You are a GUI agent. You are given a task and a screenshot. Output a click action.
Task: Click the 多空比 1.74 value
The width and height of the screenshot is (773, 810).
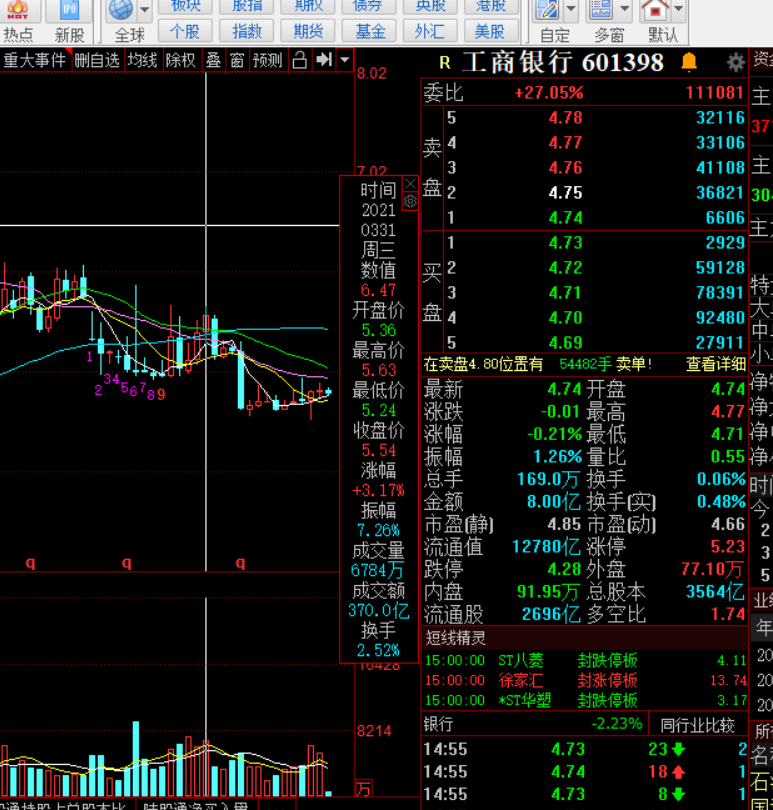pos(728,614)
